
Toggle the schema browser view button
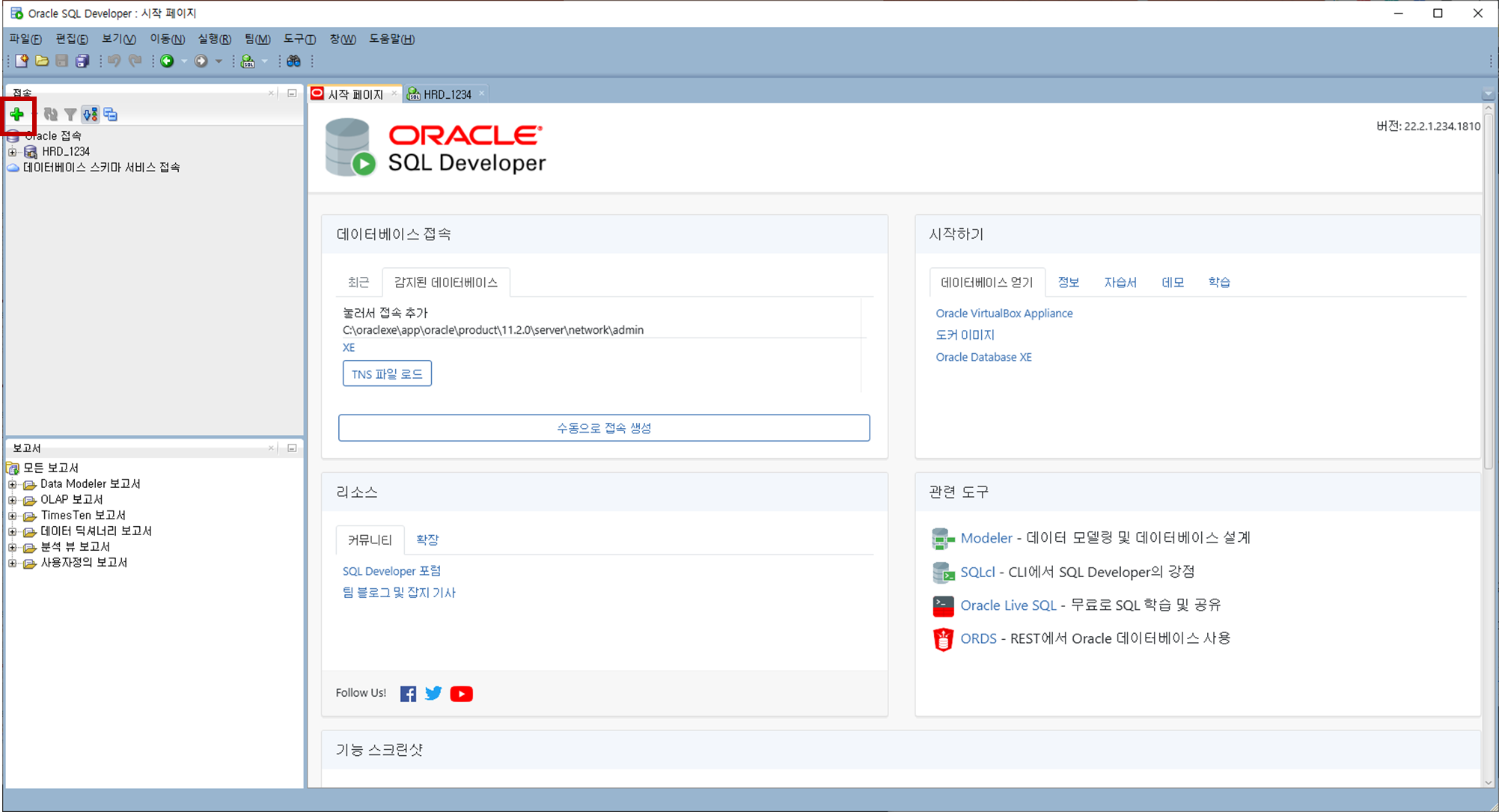pos(91,115)
